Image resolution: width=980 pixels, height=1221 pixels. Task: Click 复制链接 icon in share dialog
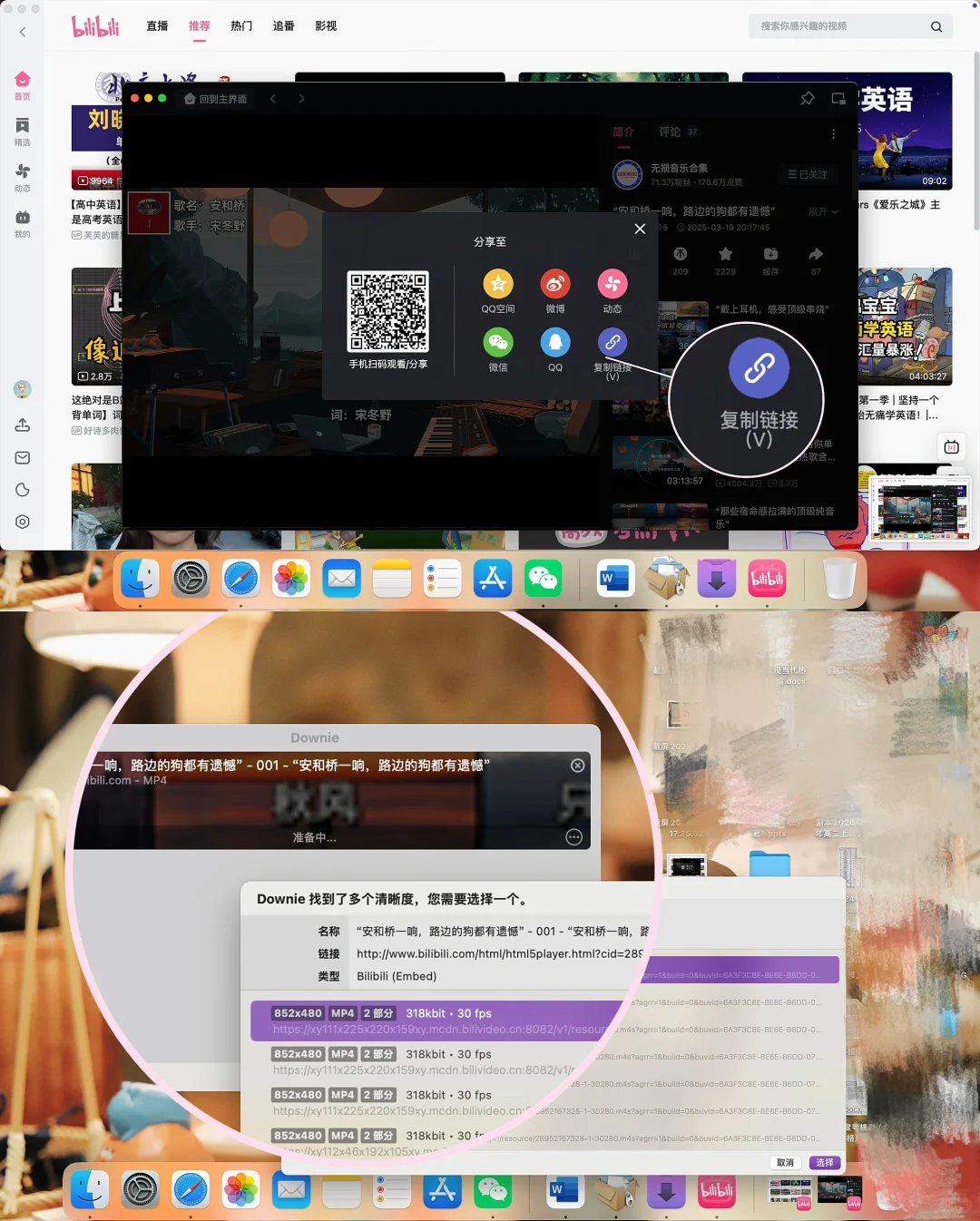point(612,342)
